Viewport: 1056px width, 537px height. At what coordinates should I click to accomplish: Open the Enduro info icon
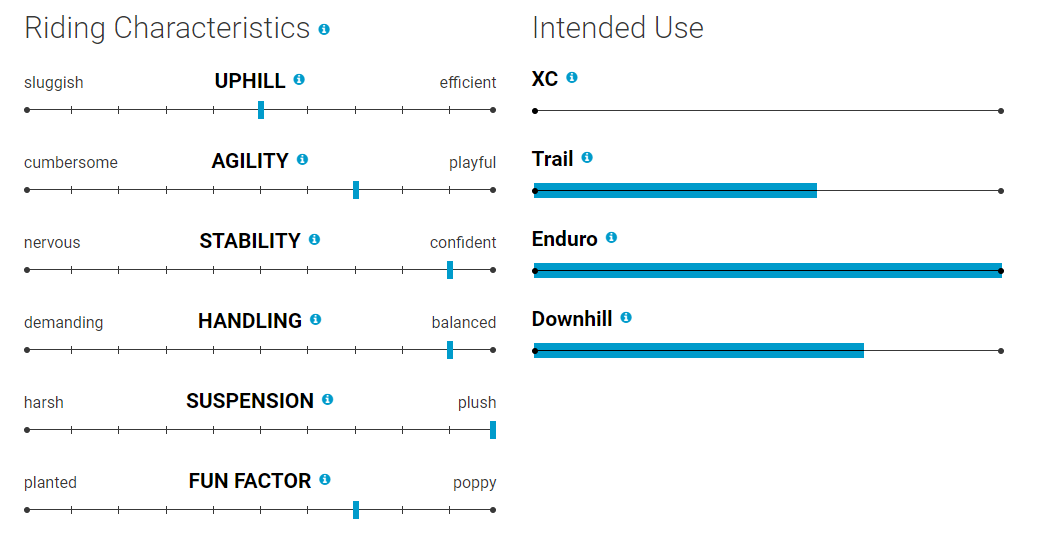point(611,238)
